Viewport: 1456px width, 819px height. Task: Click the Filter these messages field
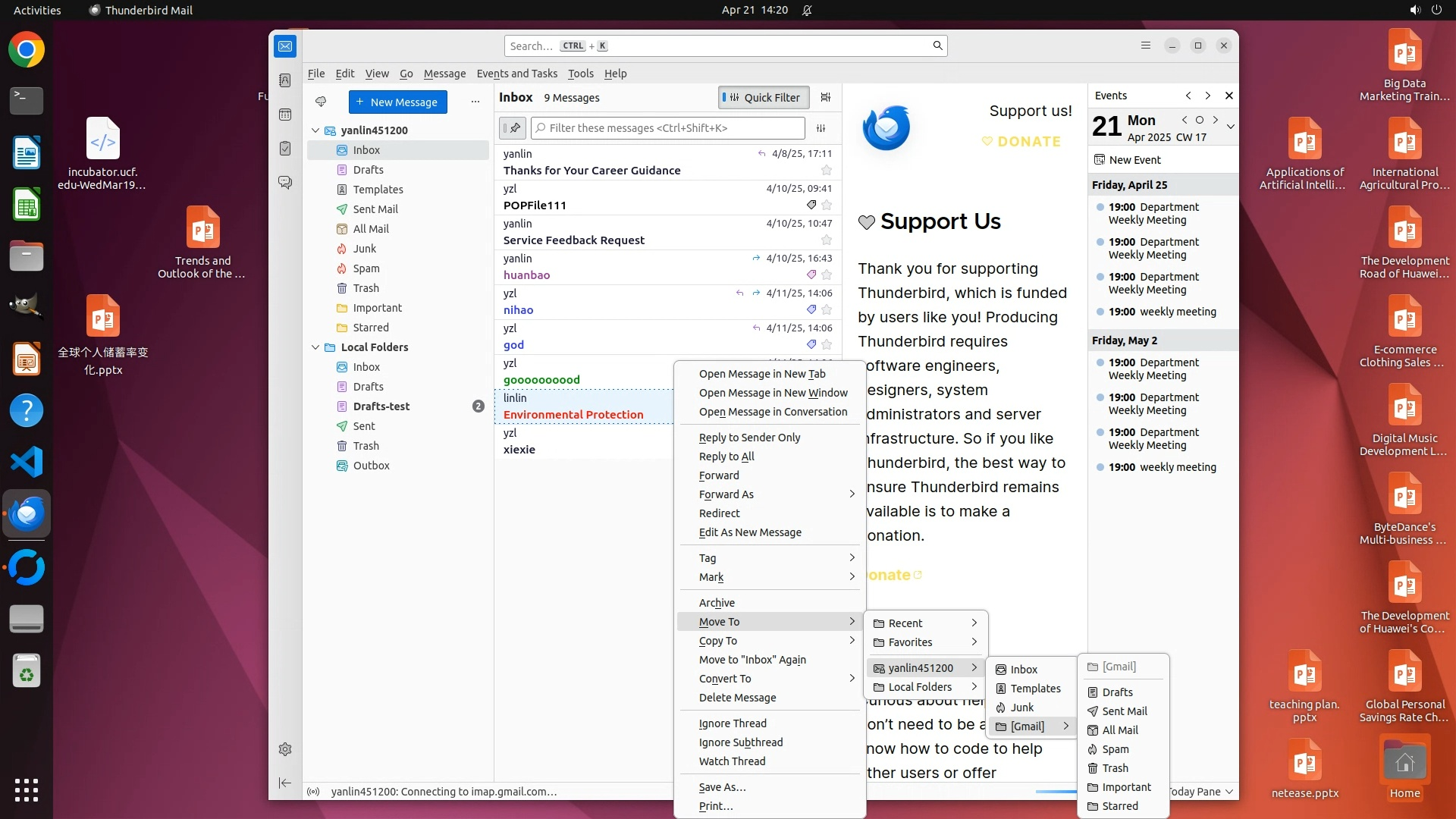(667, 128)
